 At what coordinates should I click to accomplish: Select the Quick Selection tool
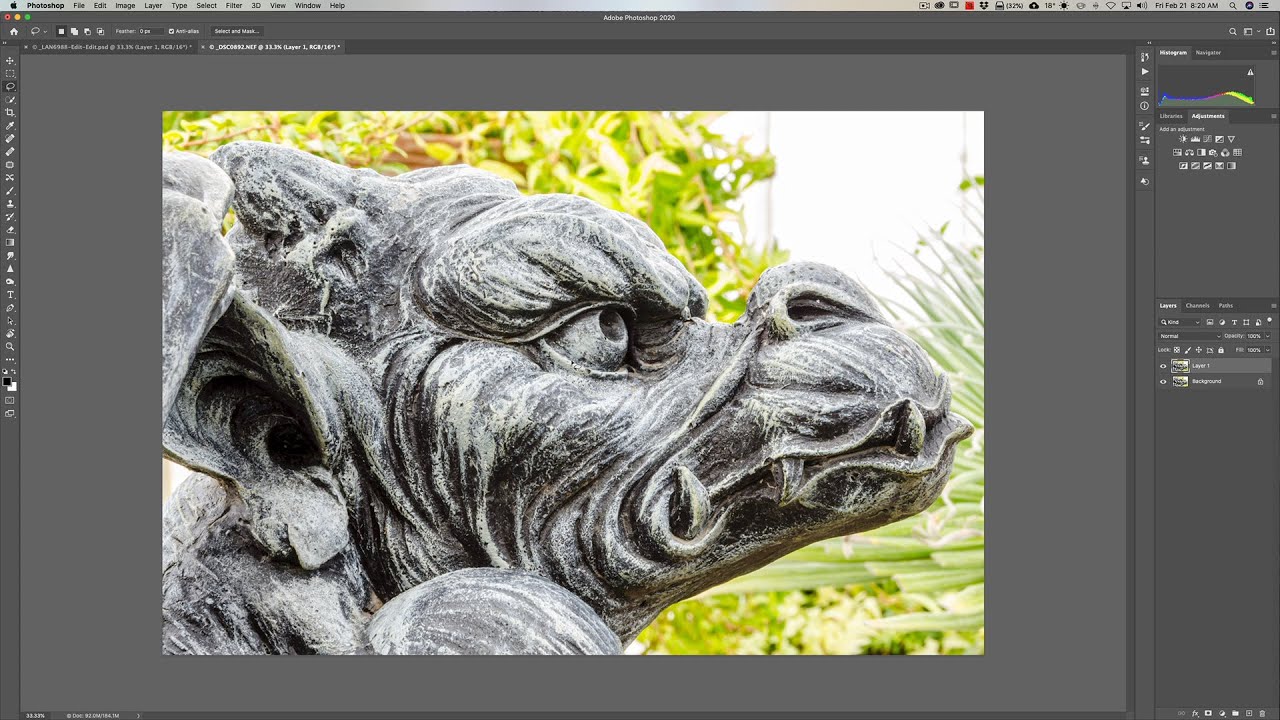[x=10, y=99]
